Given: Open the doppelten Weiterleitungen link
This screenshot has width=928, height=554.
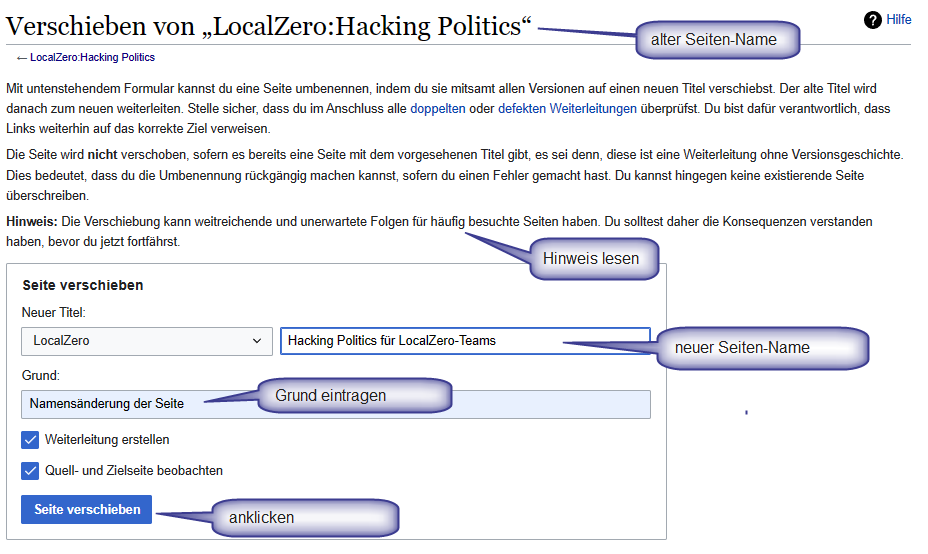Looking at the screenshot, I should click(x=438, y=108).
